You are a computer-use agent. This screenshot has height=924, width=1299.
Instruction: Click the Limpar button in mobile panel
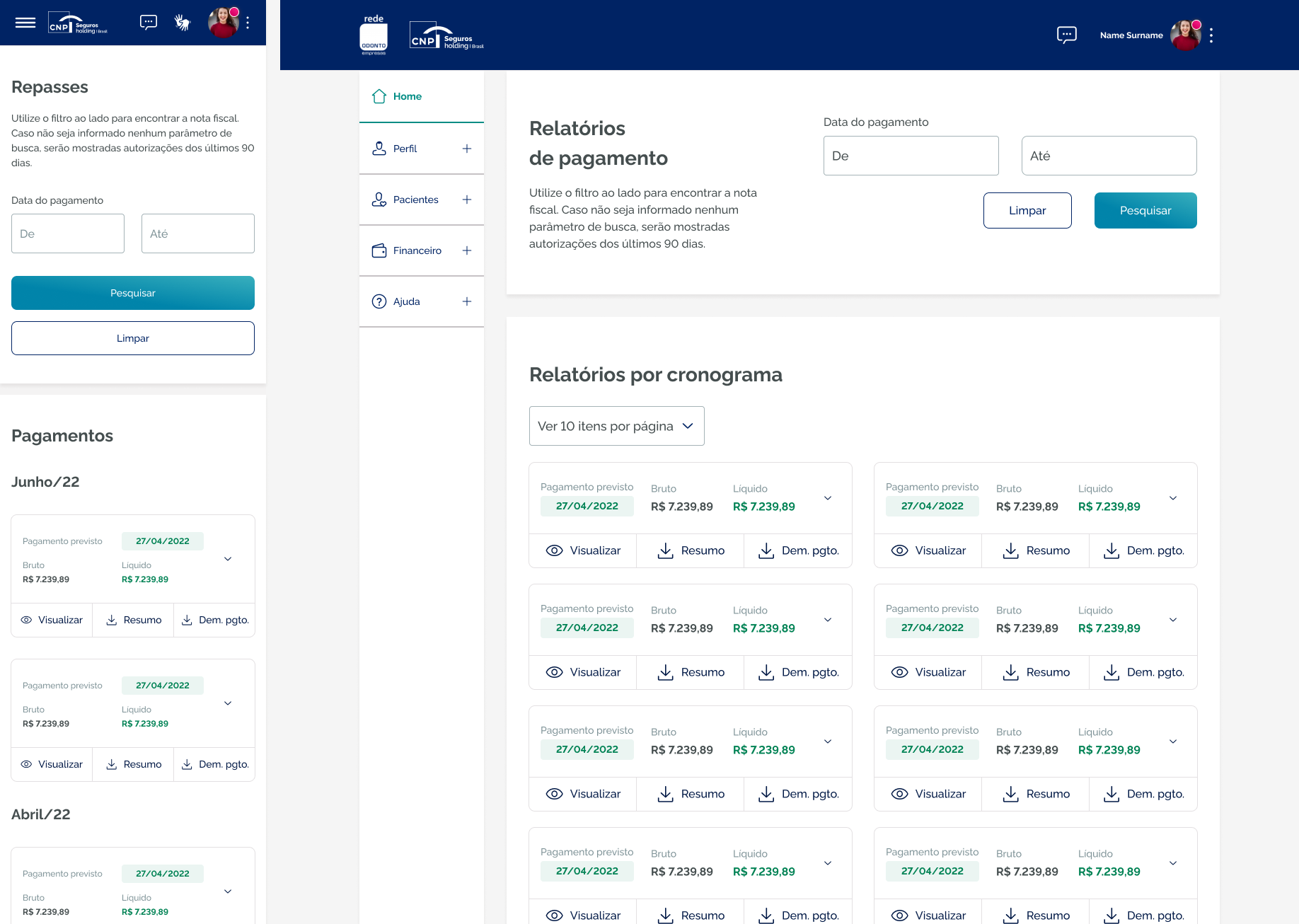133,338
